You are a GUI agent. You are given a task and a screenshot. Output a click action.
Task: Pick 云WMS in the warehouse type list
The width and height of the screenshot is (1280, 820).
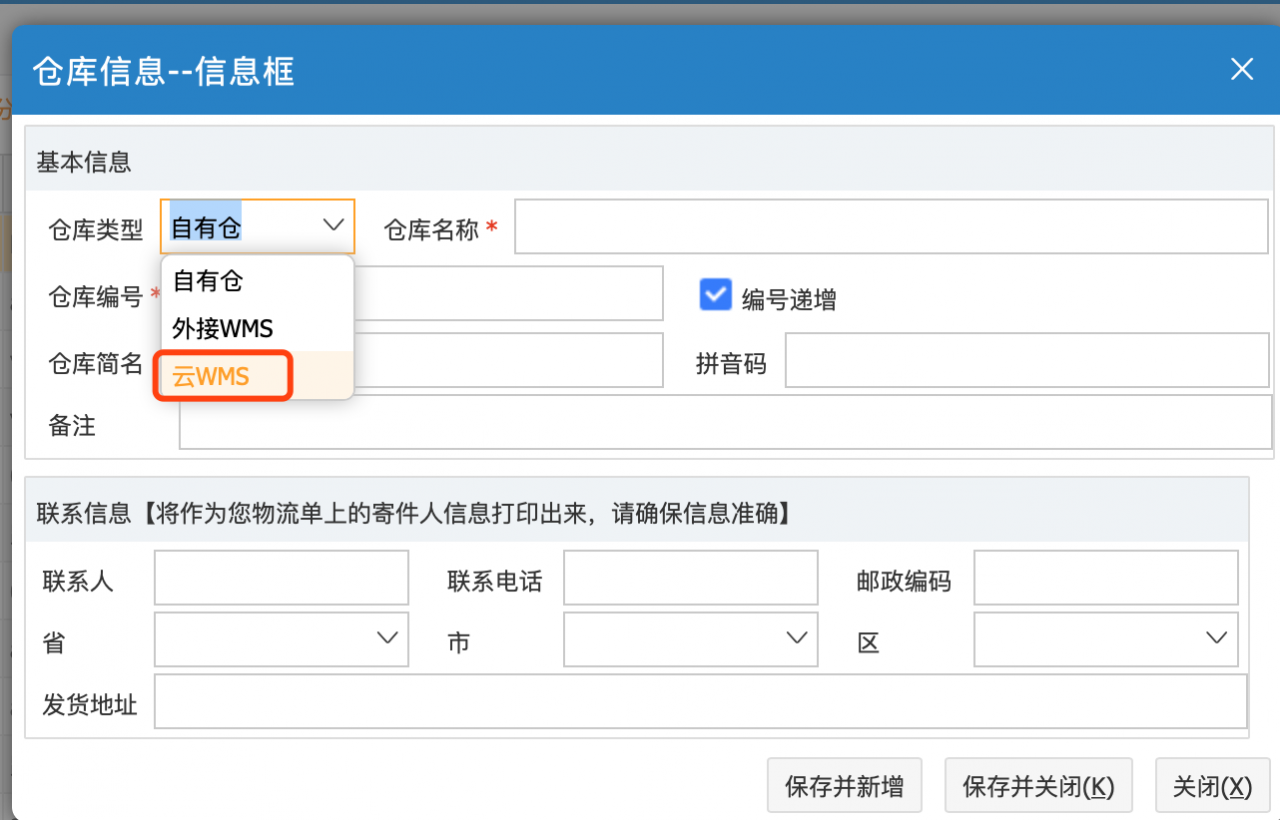[x=211, y=377]
